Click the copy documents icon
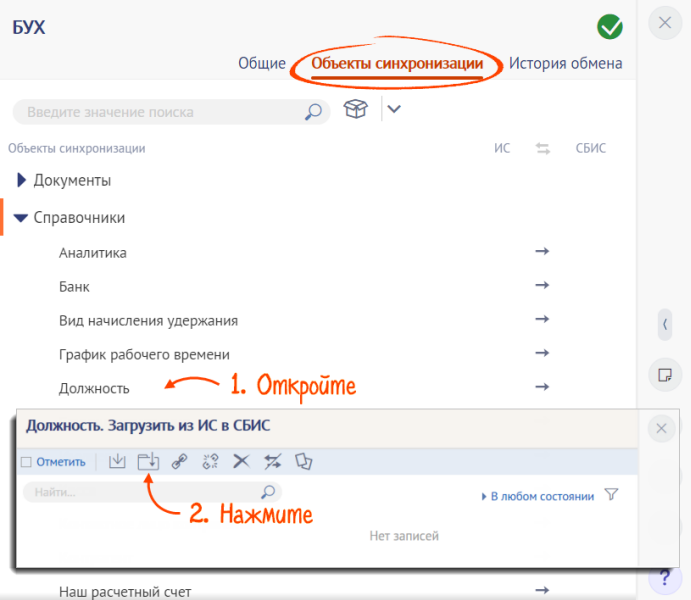The image size is (691, 600). click(x=304, y=461)
